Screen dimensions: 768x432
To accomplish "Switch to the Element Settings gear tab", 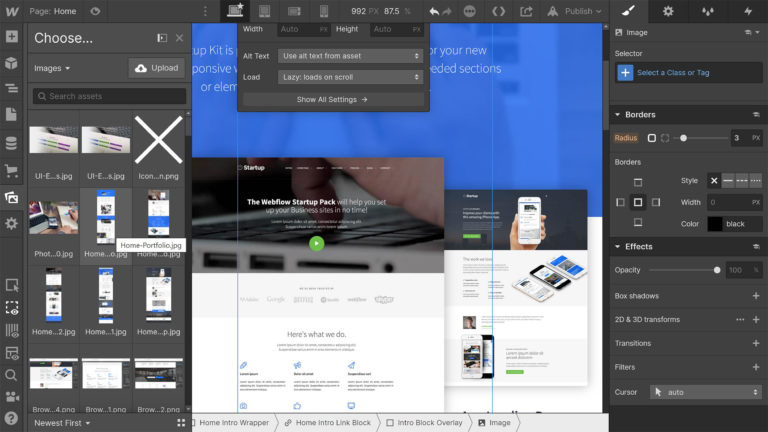I will coord(668,11).
